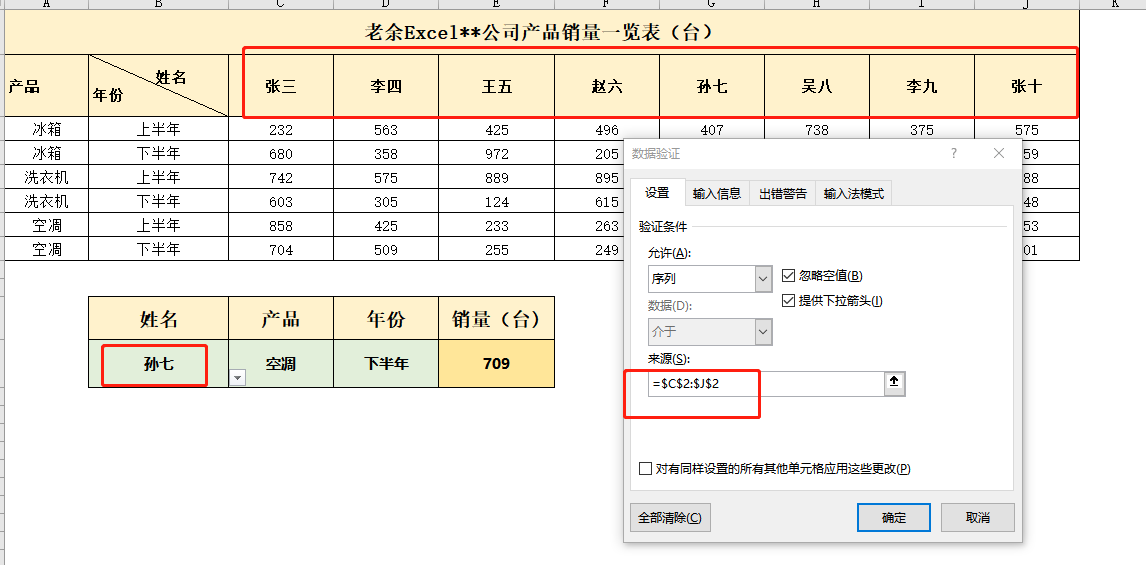Cancel the dialog with 取消
Screen dimensions: 1146x565
977,517
